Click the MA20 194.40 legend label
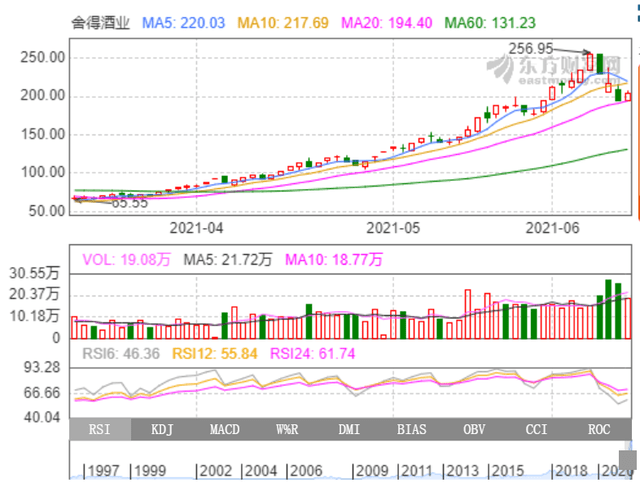 pyautogui.click(x=386, y=23)
